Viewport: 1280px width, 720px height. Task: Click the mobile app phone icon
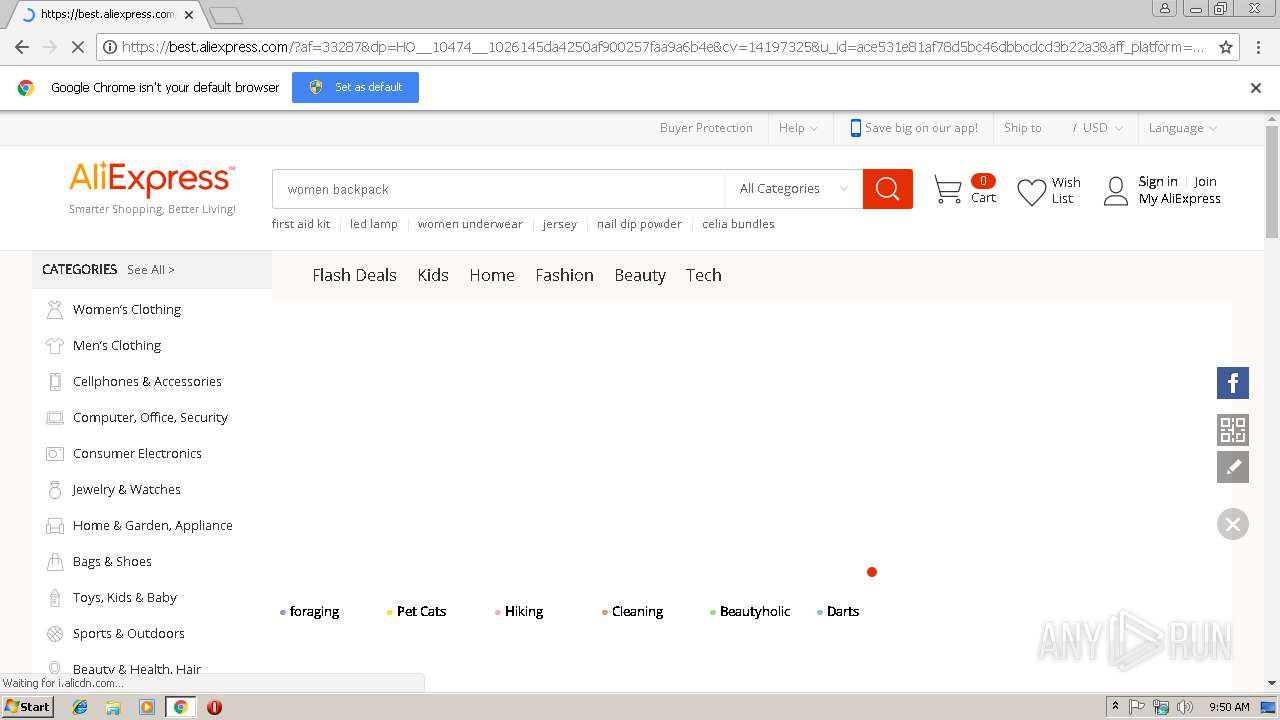855,128
